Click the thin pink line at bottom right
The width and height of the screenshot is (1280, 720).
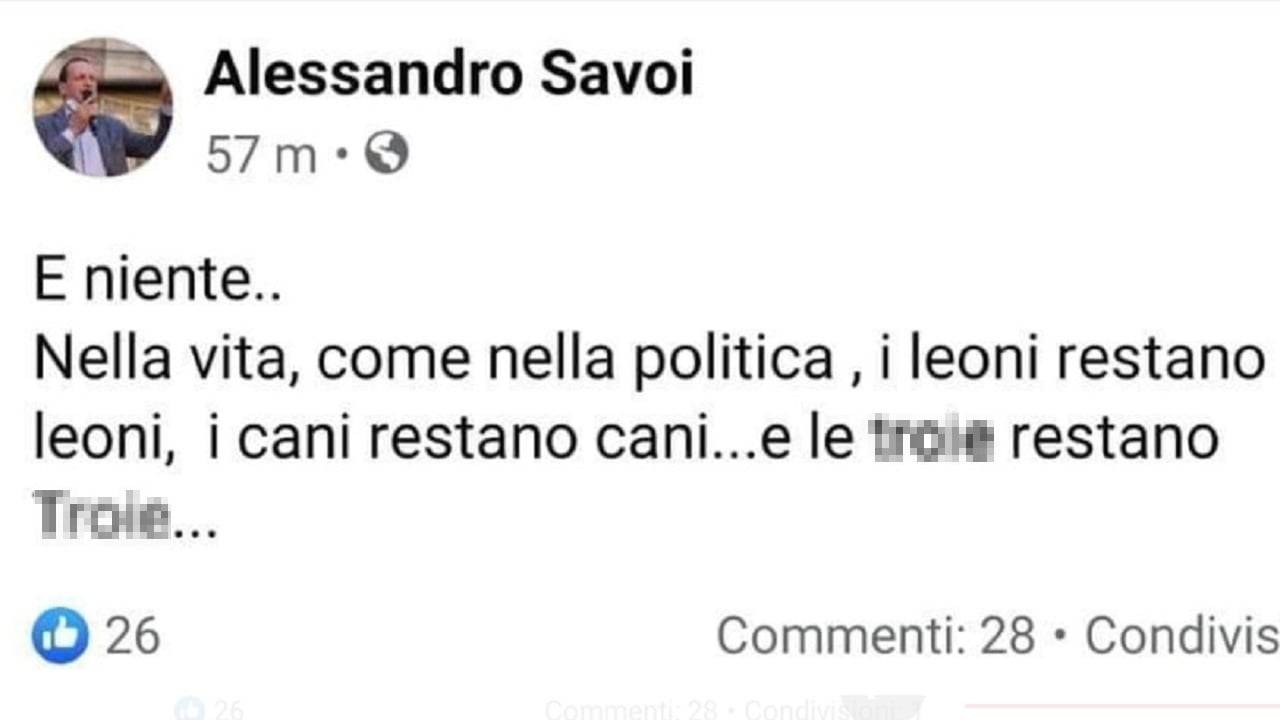click(1120, 707)
